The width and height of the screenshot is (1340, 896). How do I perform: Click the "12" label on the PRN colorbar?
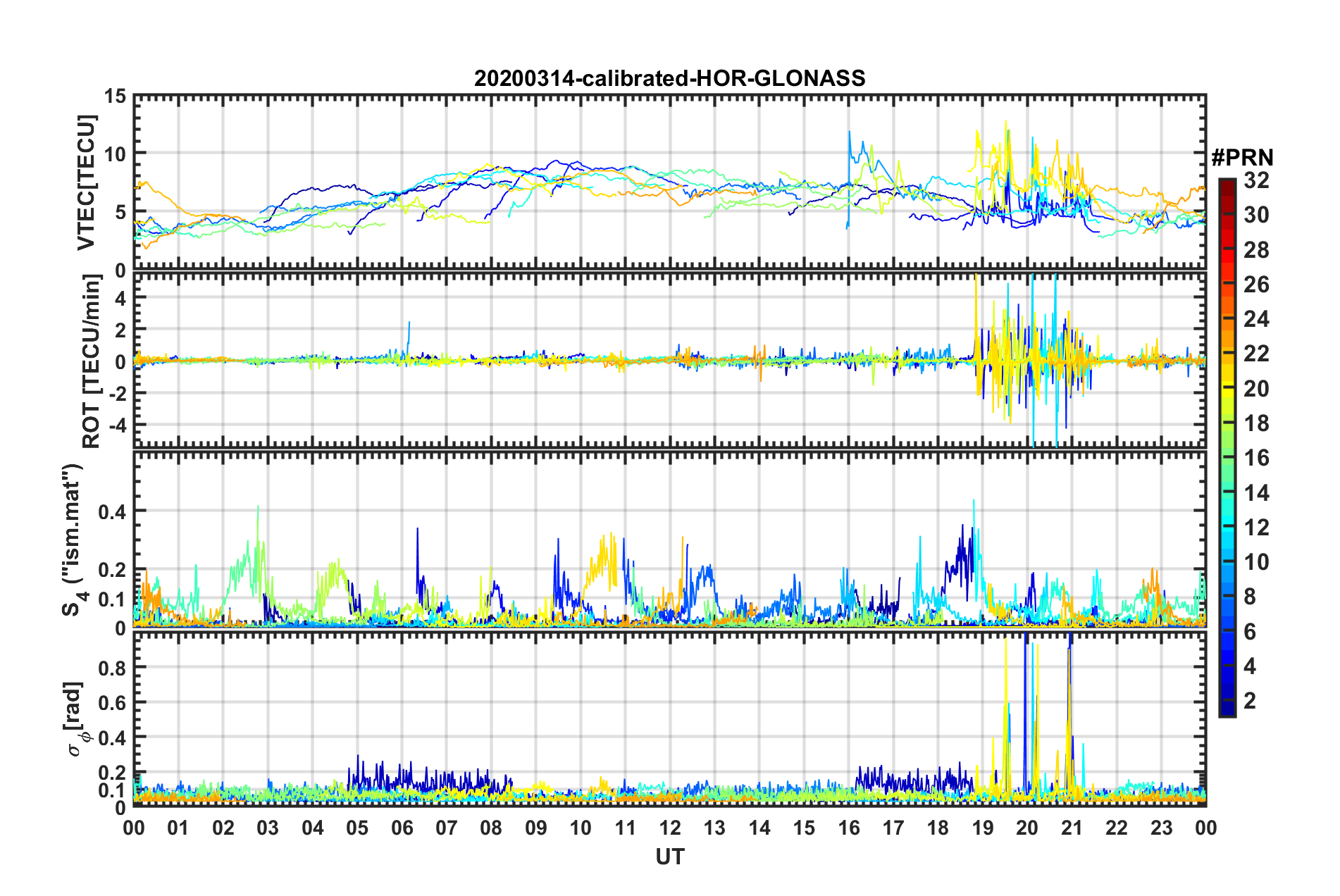coord(1257,528)
